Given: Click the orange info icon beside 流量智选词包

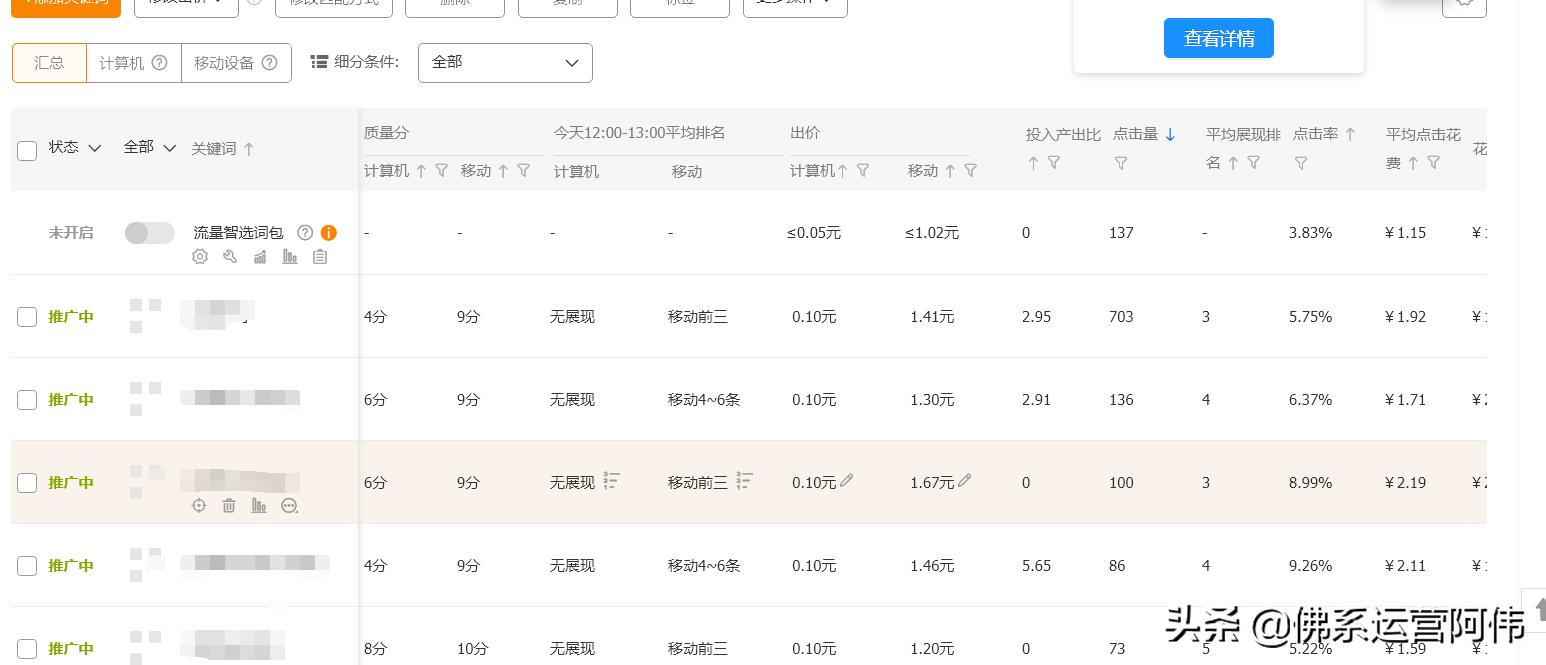Looking at the screenshot, I should click(329, 232).
